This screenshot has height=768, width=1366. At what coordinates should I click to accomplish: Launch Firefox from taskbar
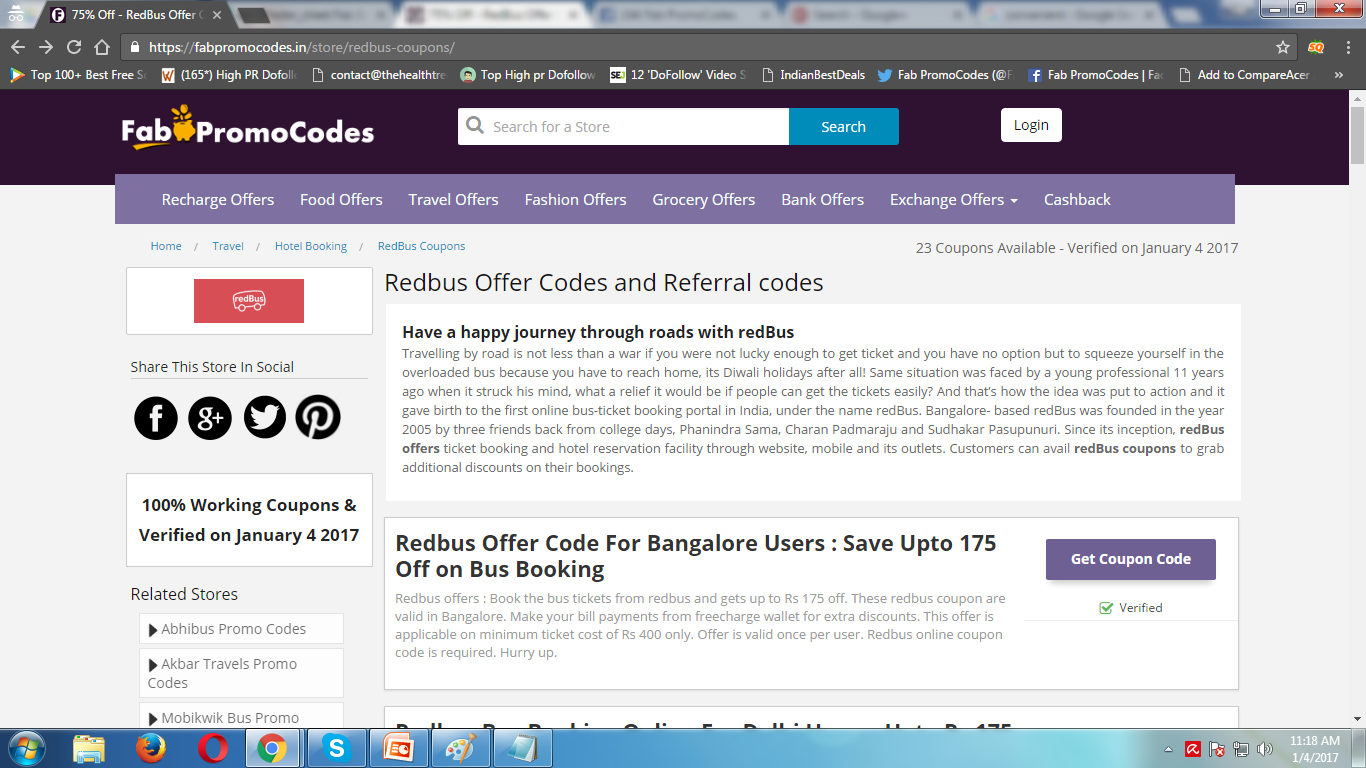pos(151,748)
